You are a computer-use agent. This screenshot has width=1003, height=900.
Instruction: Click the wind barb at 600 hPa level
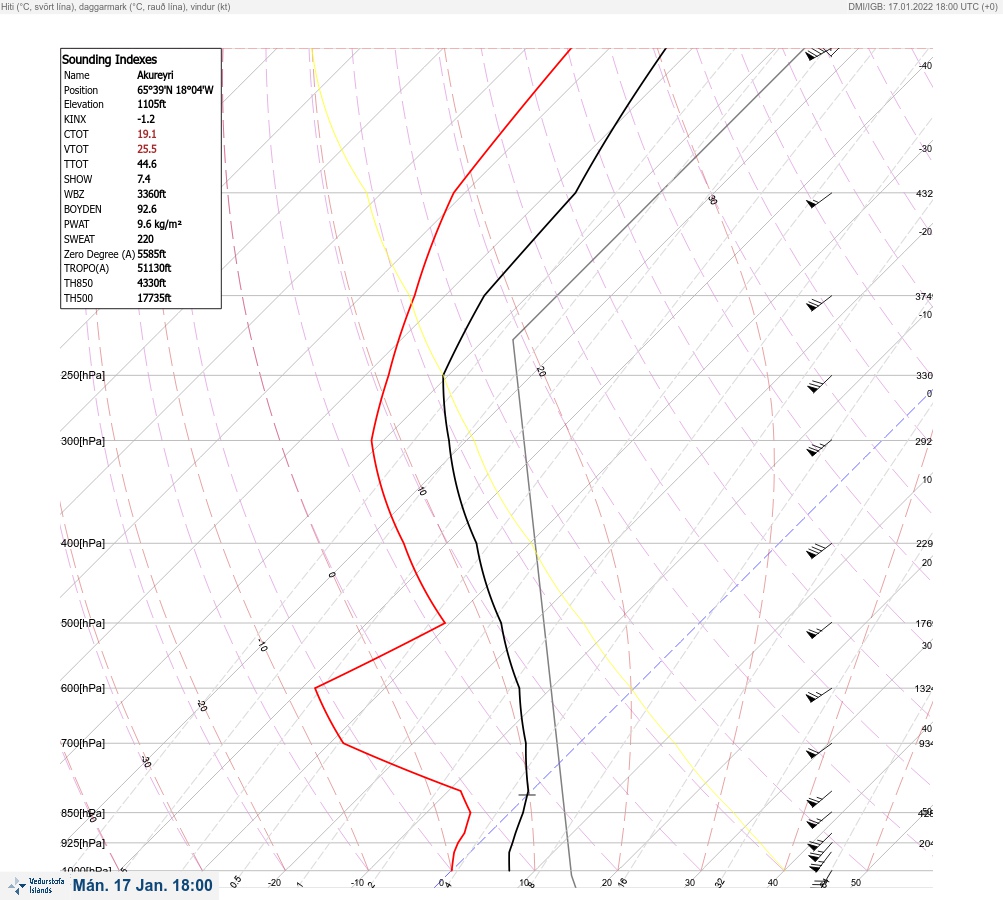tap(819, 695)
